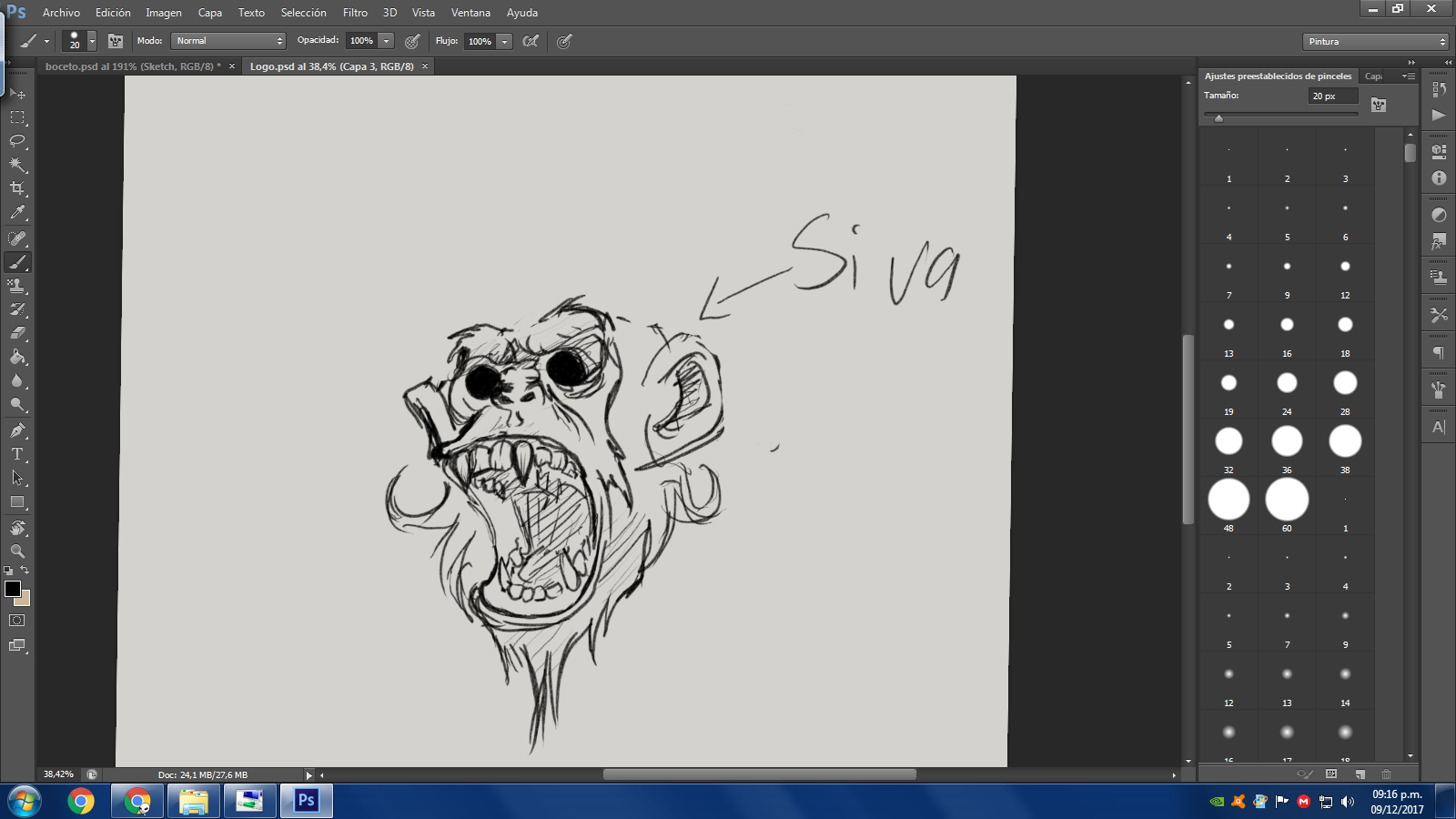Create a new brush preset
1456x819 pixels.
coord(1360,774)
